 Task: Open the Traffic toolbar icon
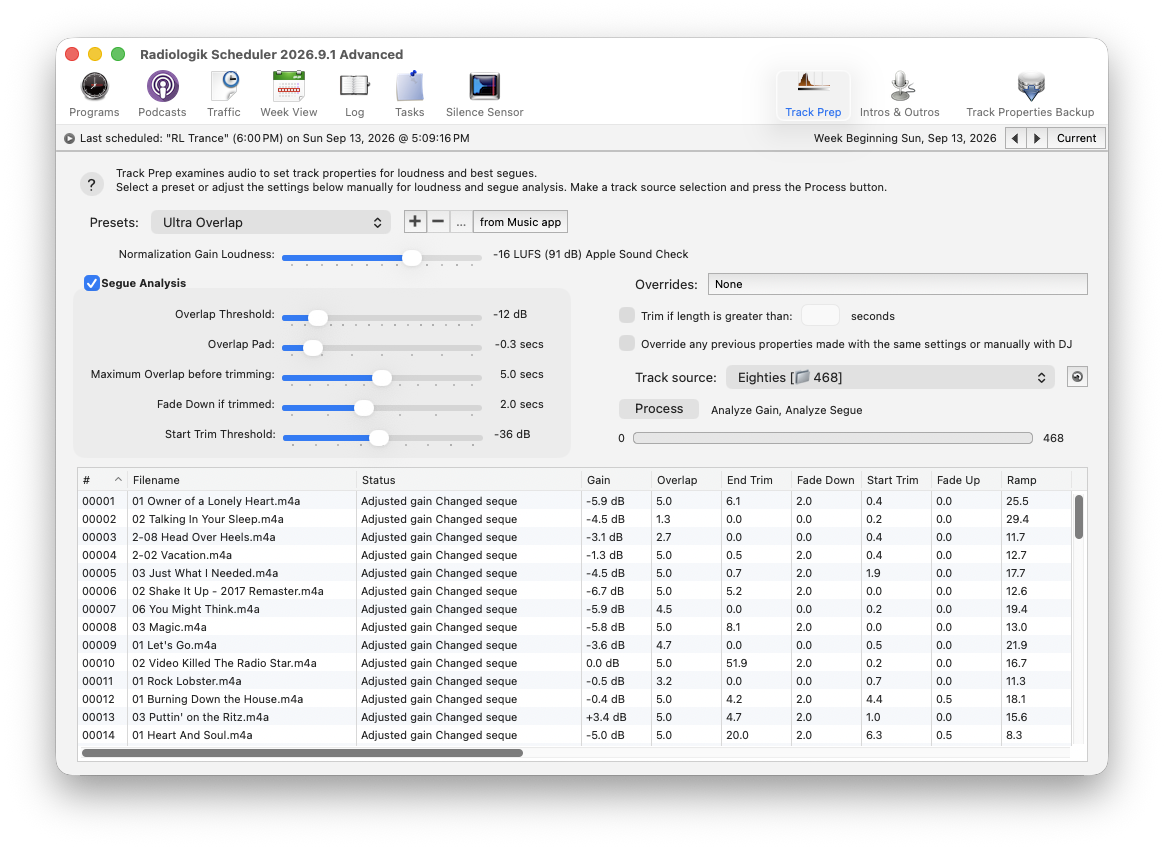coord(223,94)
